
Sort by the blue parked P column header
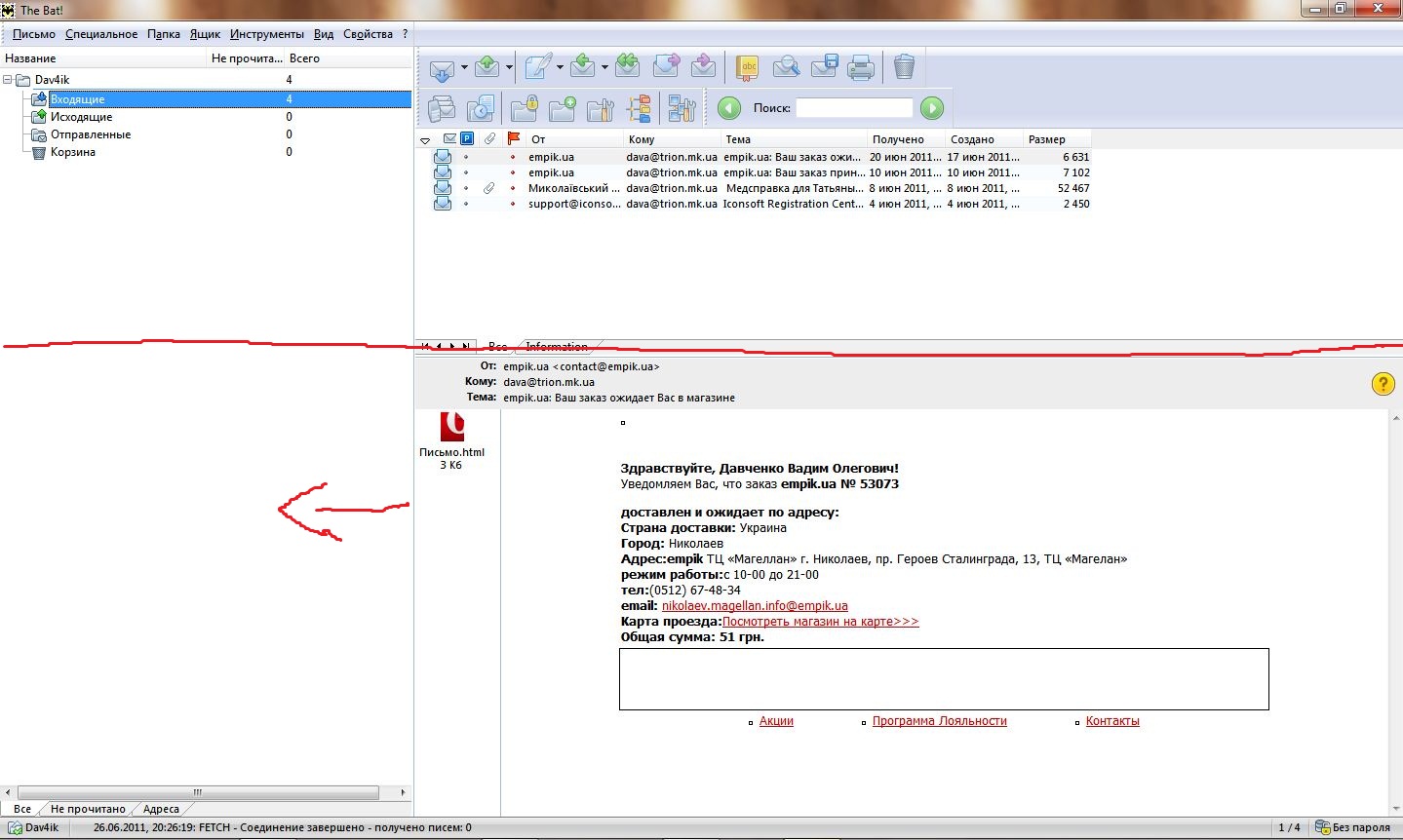click(x=467, y=139)
